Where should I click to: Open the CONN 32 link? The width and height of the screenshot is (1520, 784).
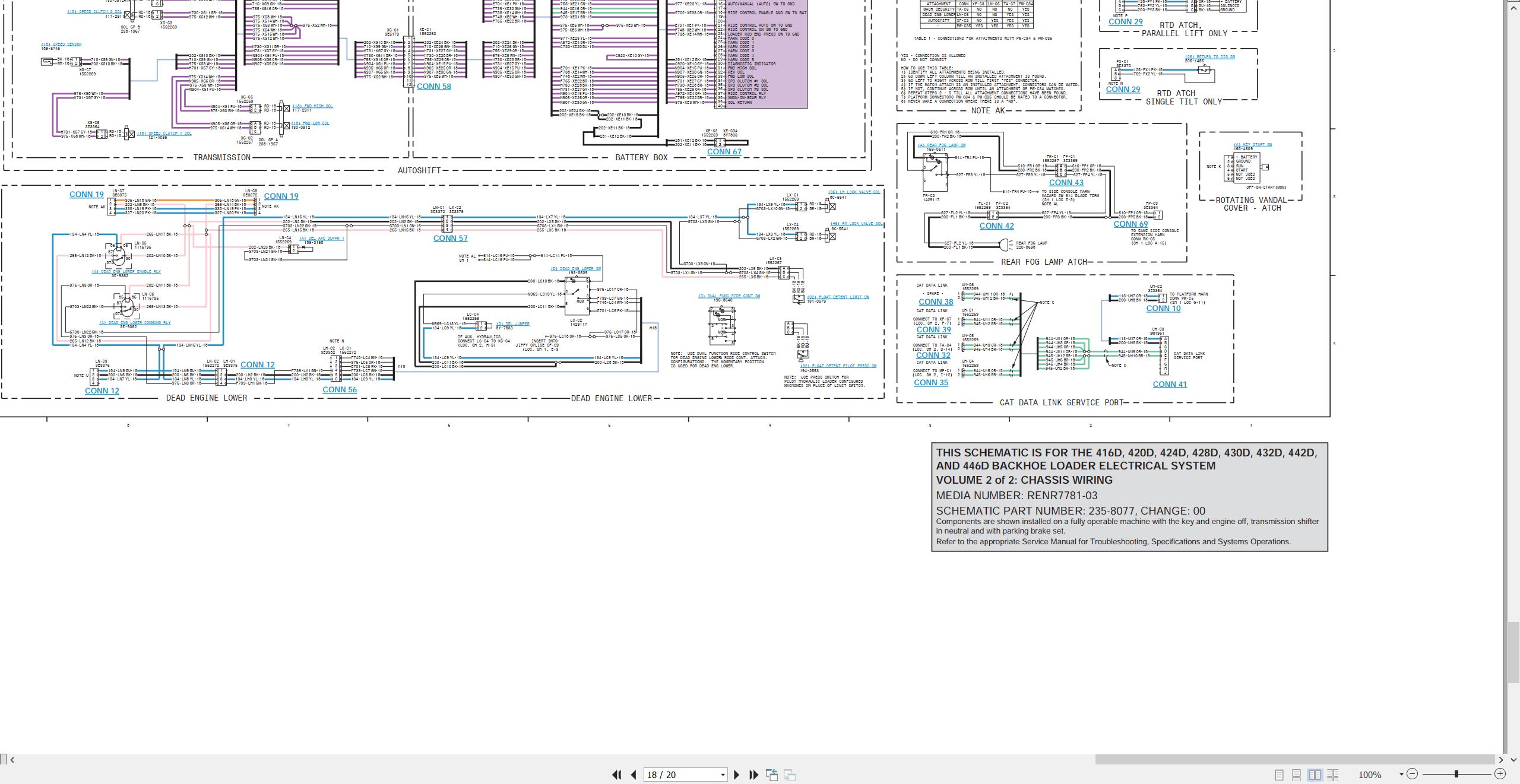[933, 356]
